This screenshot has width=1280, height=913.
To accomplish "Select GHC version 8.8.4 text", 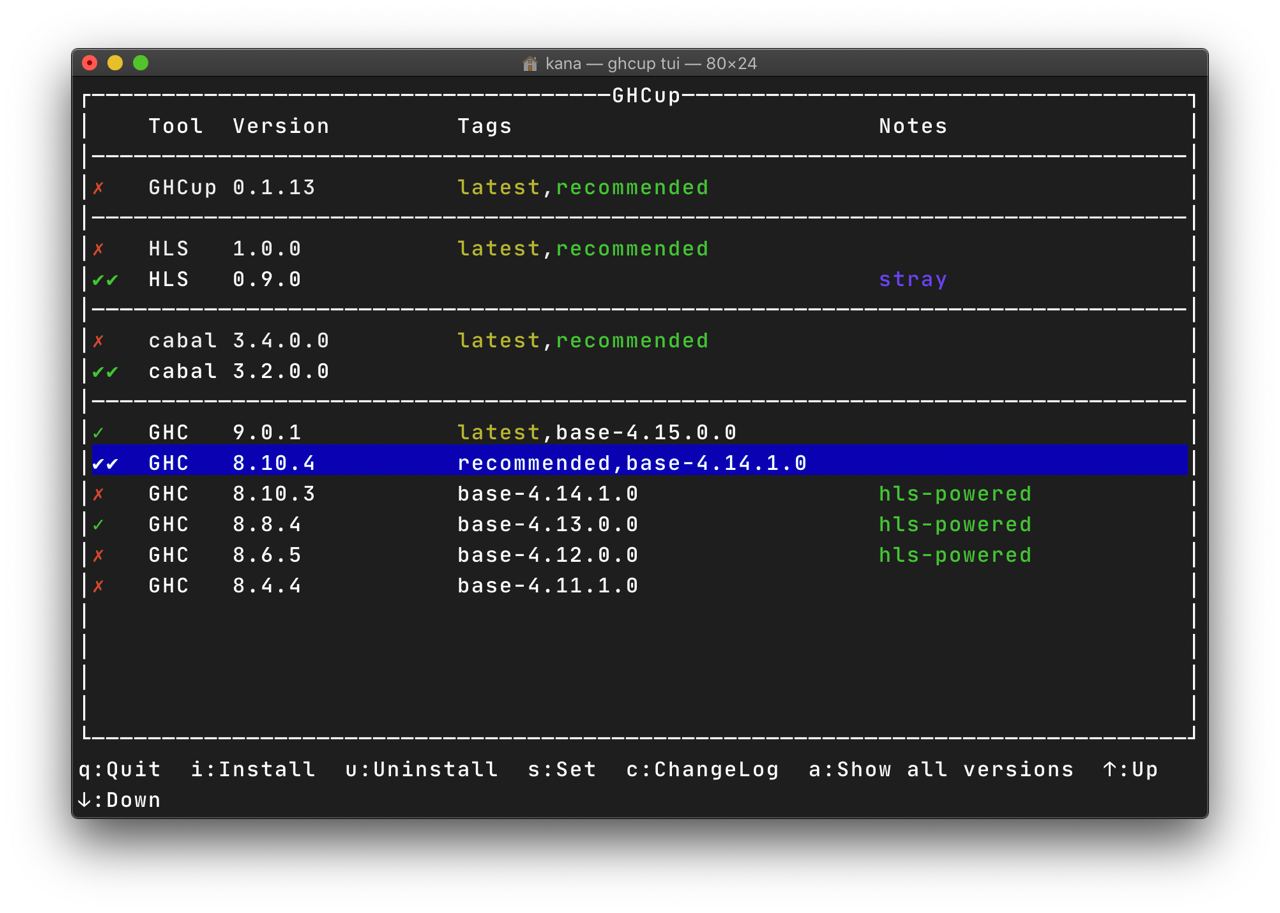I will point(267,524).
